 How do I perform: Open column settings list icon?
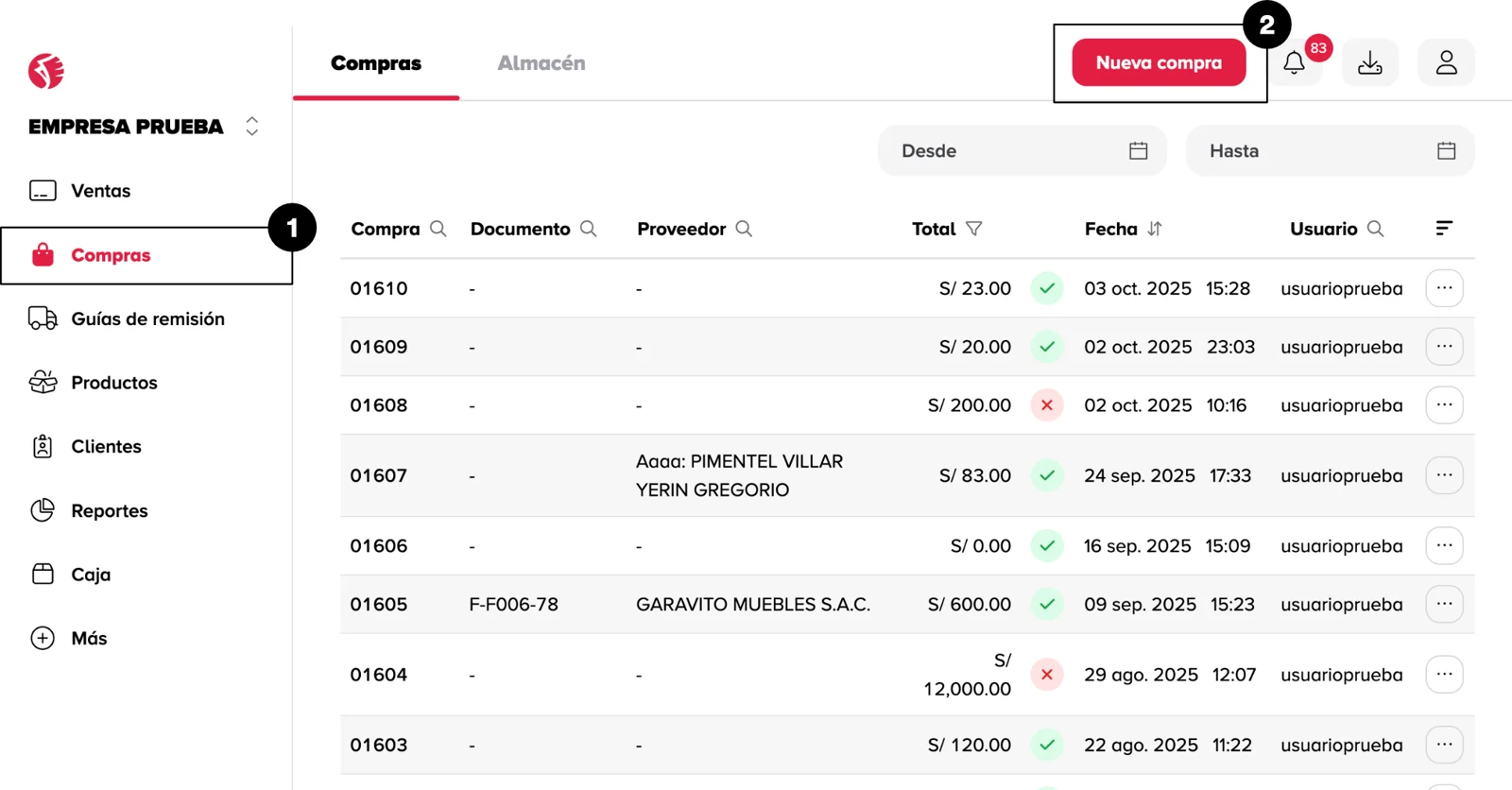tap(1444, 228)
